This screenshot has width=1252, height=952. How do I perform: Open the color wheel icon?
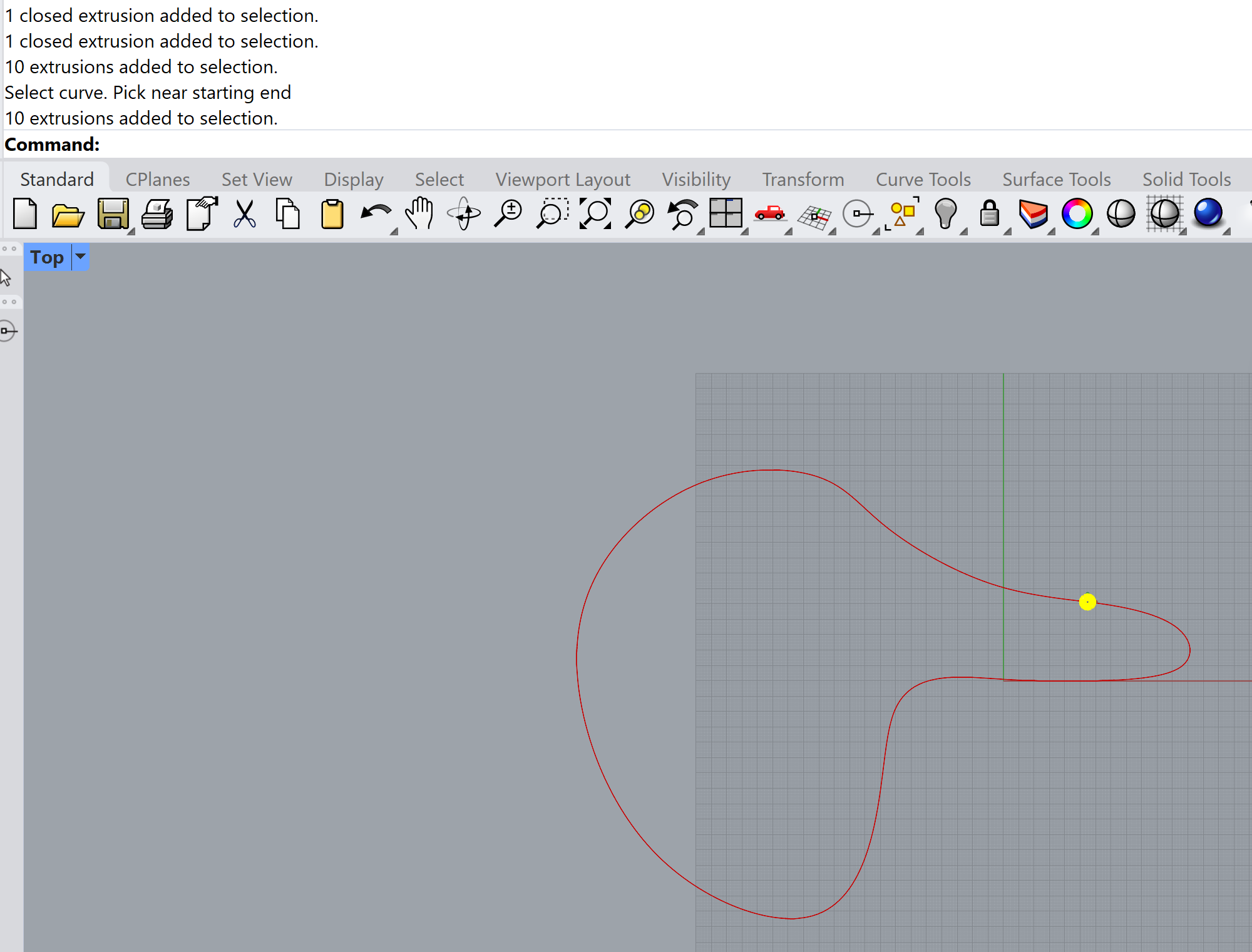1077,214
